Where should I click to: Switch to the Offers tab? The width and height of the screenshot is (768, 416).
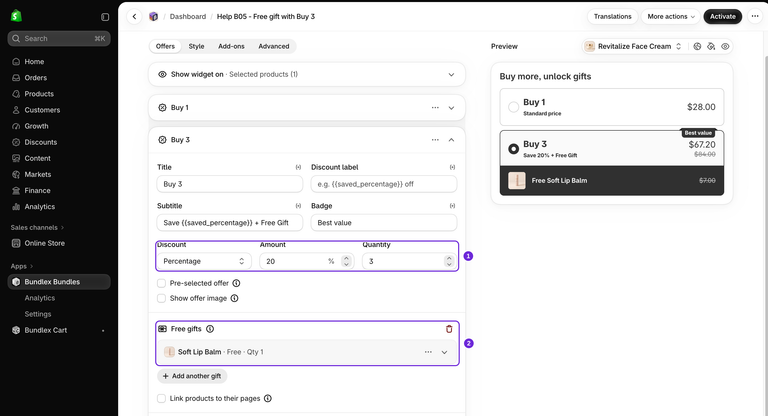click(x=165, y=47)
